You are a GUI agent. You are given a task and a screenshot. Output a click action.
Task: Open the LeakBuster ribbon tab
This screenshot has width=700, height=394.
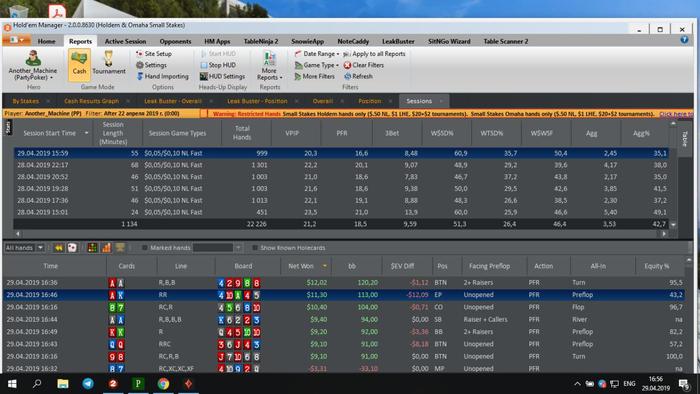[398, 41]
